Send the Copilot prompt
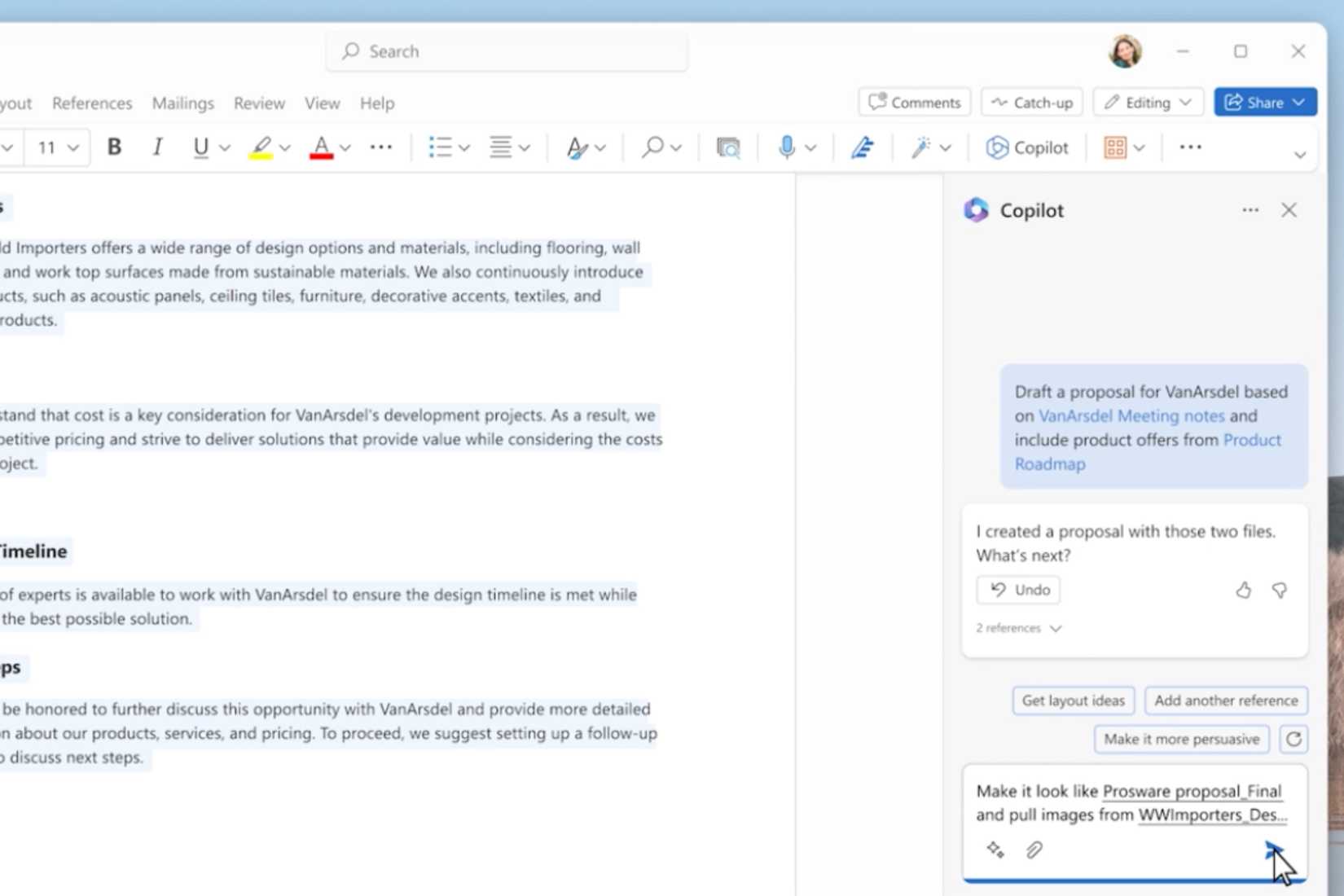The image size is (1344, 896). coord(1273,850)
